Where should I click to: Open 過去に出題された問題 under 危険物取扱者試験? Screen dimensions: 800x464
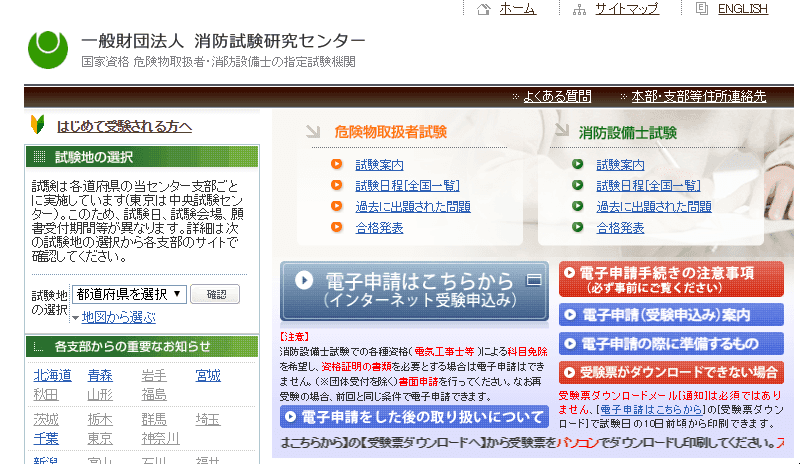pyautogui.click(x=412, y=207)
